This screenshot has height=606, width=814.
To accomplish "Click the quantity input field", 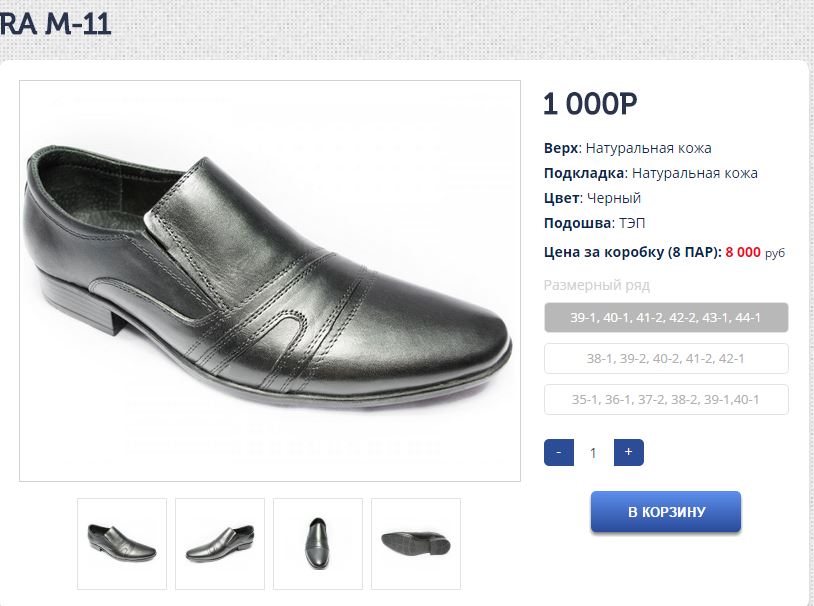I will (x=593, y=453).
